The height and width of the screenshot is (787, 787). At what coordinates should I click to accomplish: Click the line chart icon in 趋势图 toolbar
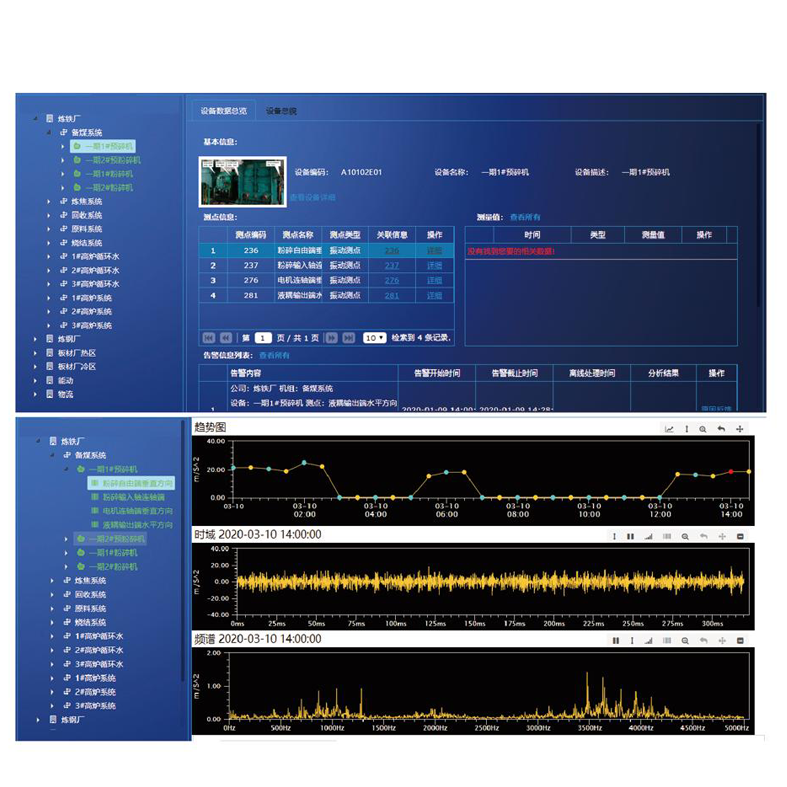pyautogui.click(x=668, y=428)
